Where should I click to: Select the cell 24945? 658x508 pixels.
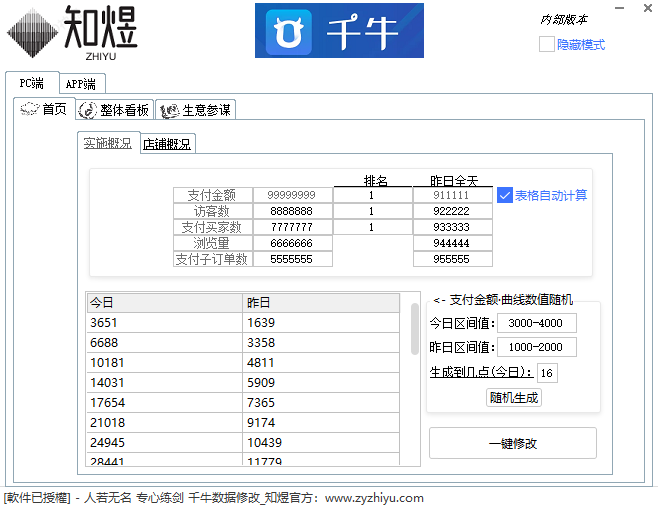[x=164, y=443]
